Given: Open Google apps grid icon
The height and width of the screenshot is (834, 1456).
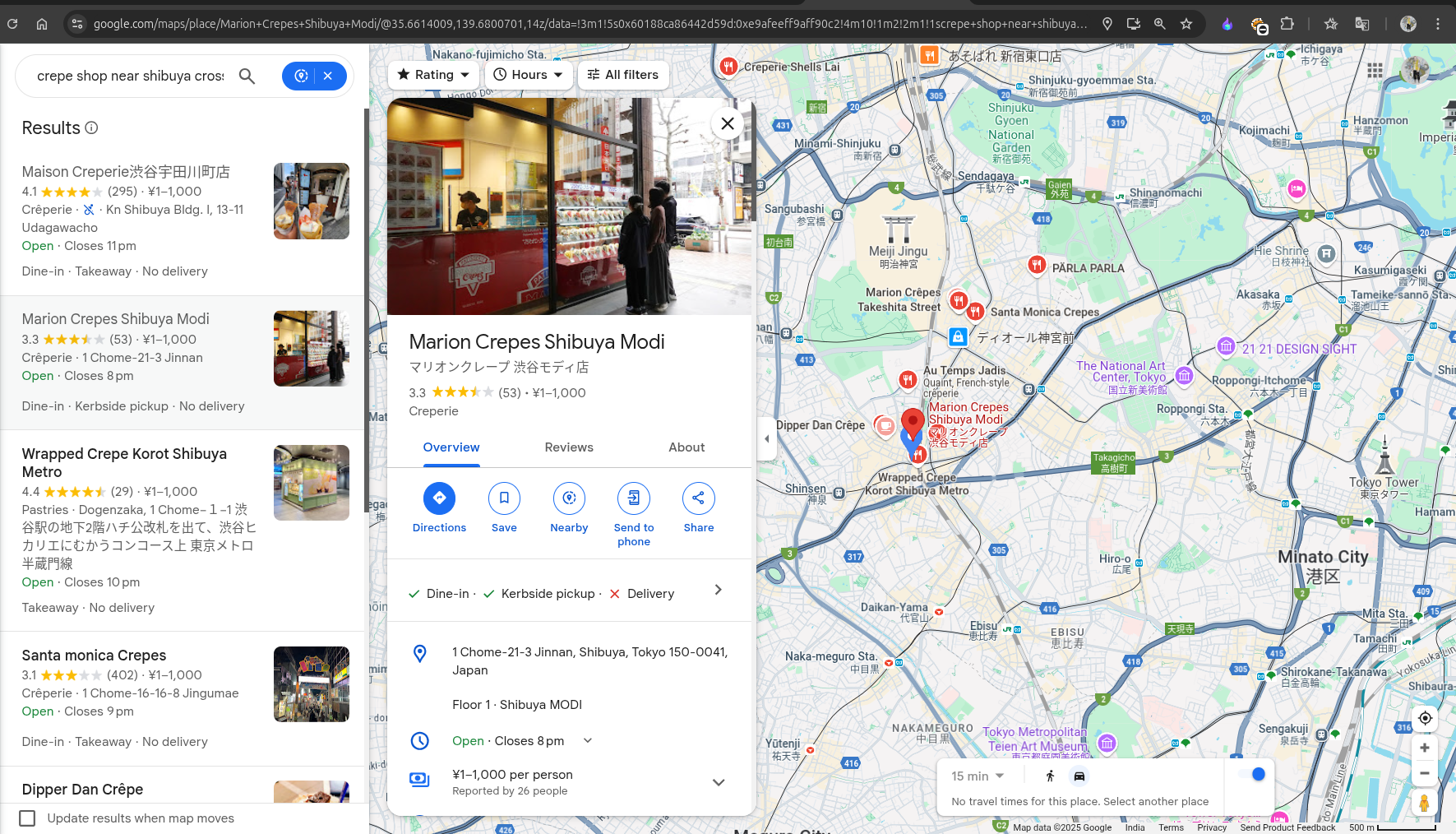Looking at the screenshot, I should (x=1375, y=71).
